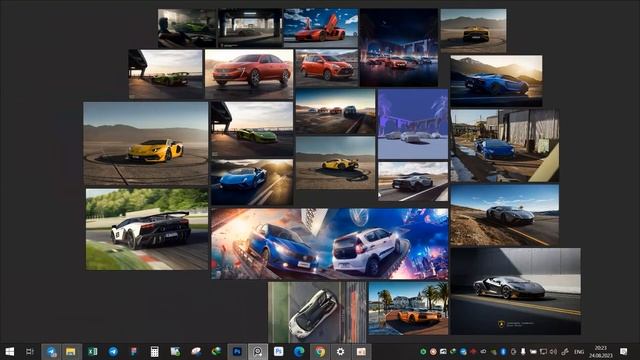Open Windows Settings gear in taskbar
640x360 pixels.
tap(340, 351)
